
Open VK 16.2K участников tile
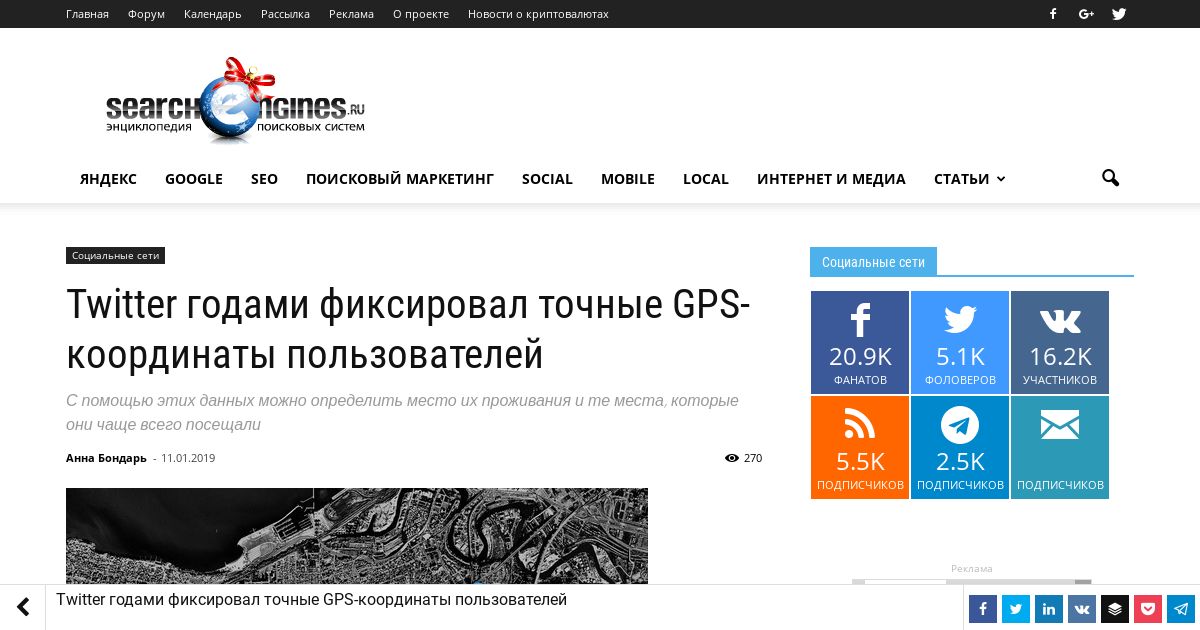[x=1060, y=342]
